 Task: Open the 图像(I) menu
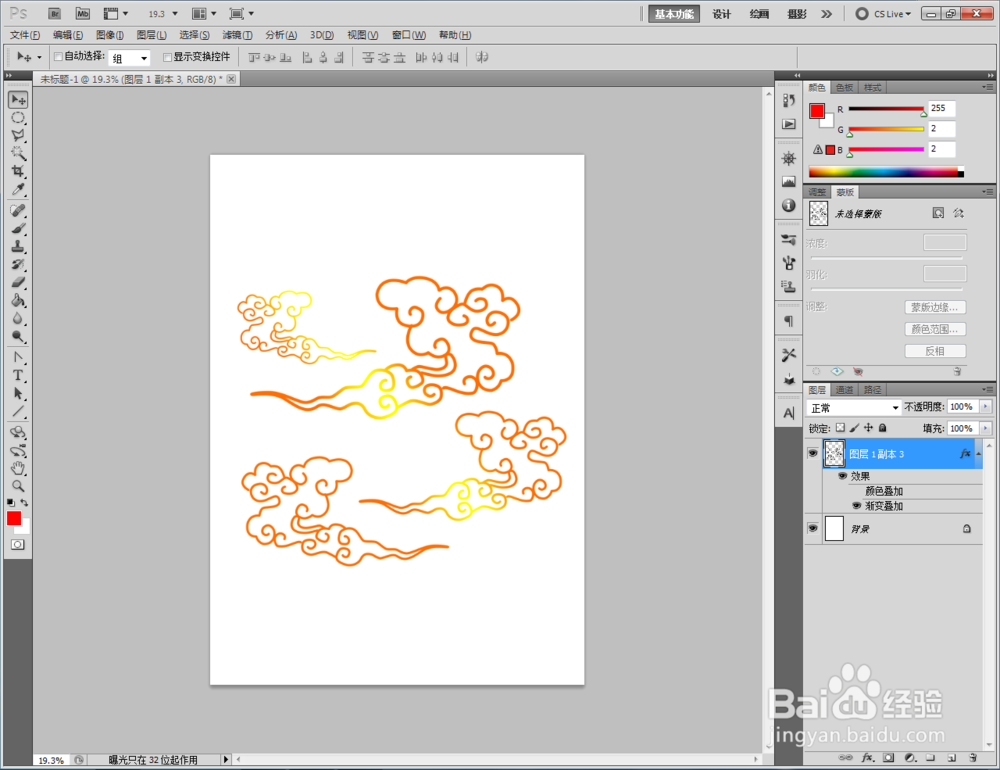click(x=110, y=34)
